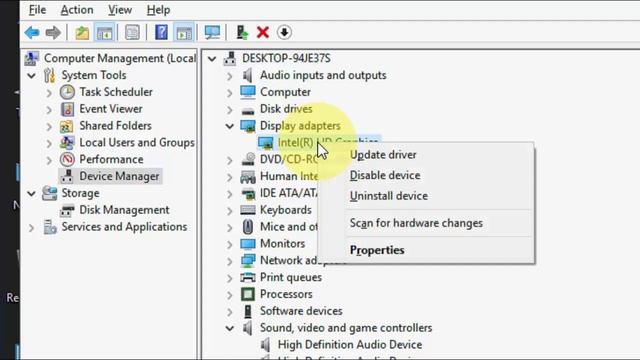This screenshot has width=640, height=360.
Task: Click the Scan for hardware changes monitor icon
Action: (212, 32)
